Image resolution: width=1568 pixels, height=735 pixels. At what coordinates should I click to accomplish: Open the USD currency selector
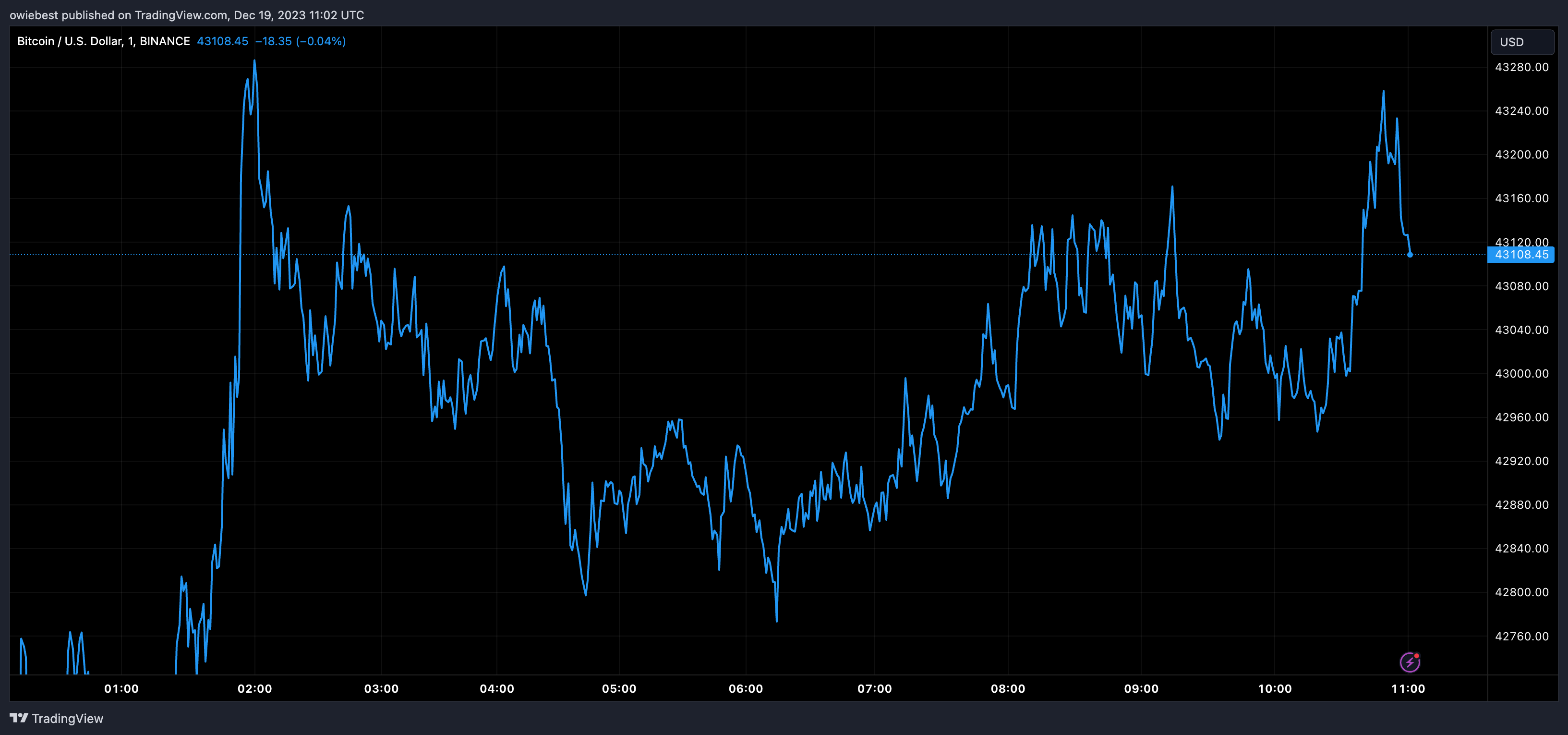tap(1522, 42)
